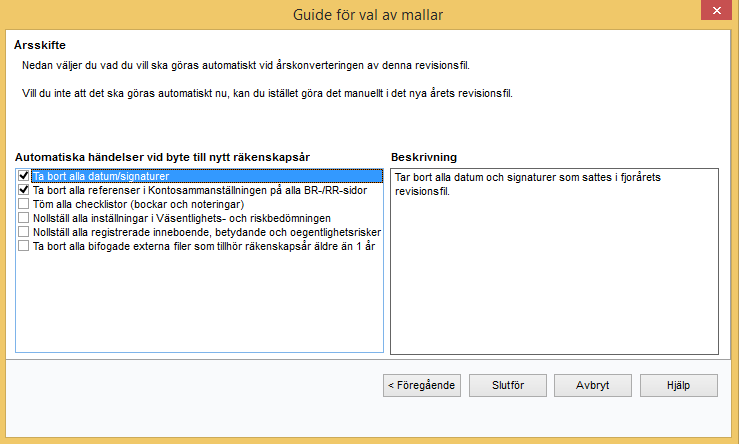
Task: Enable the 'Töm alla checklistor' checkbox
Action: point(24,204)
